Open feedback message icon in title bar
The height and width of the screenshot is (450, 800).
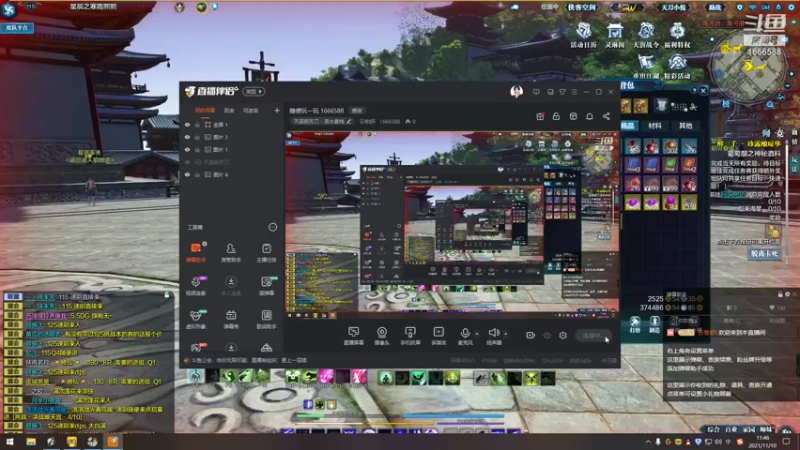coord(536,92)
